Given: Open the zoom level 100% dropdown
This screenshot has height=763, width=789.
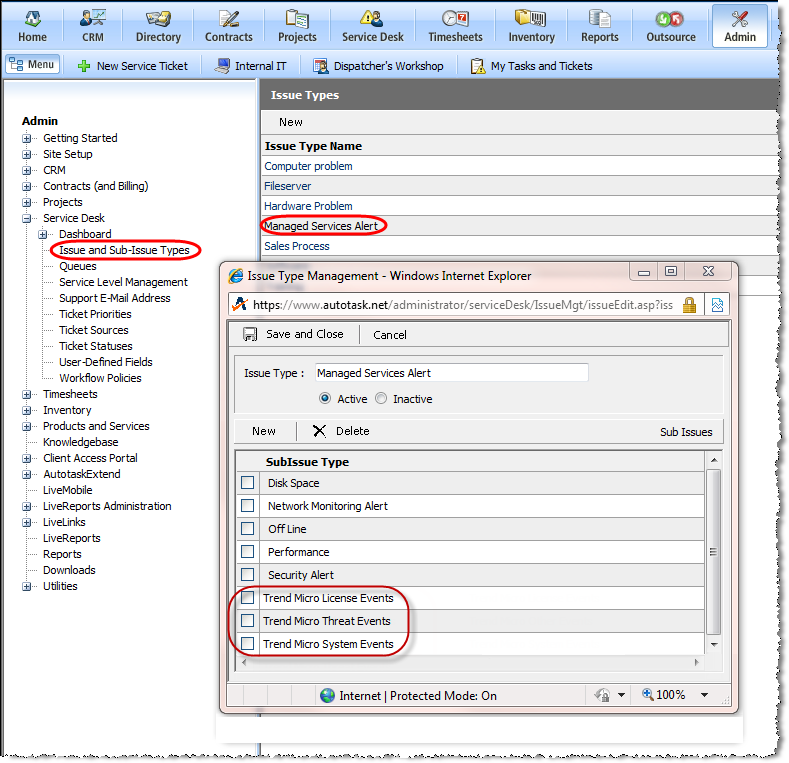Looking at the screenshot, I should 677,695.
